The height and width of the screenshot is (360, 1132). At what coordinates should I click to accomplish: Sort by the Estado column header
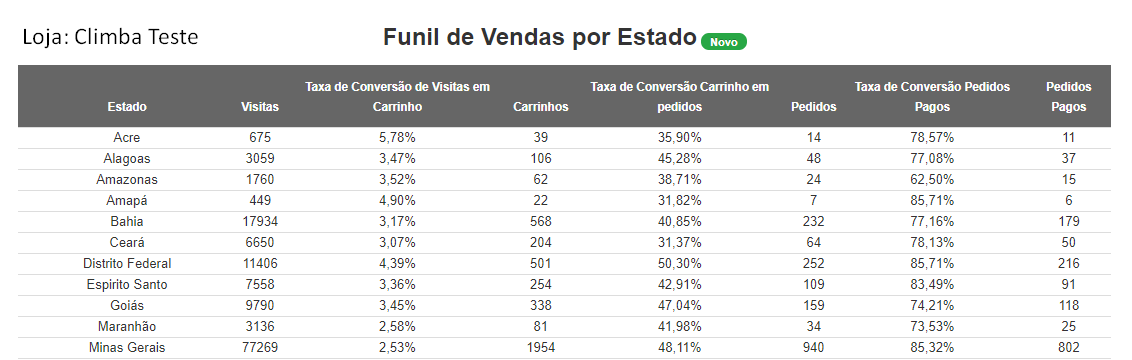pyautogui.click(x=127, y=107)
